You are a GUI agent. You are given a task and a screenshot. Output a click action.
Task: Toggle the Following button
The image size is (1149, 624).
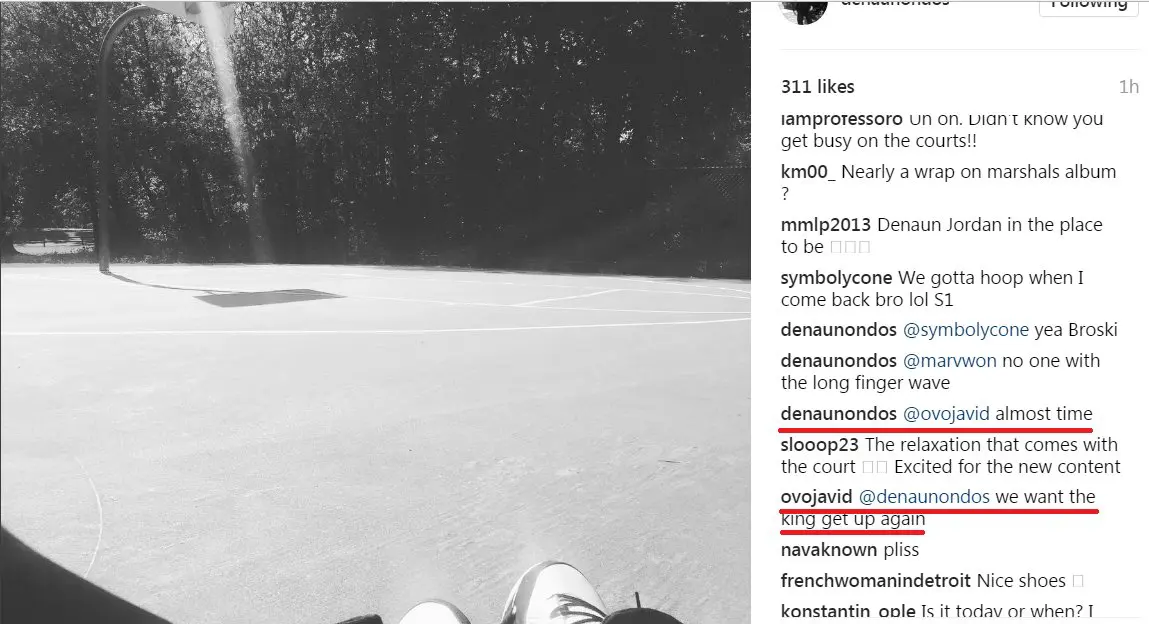(1088, 6)
